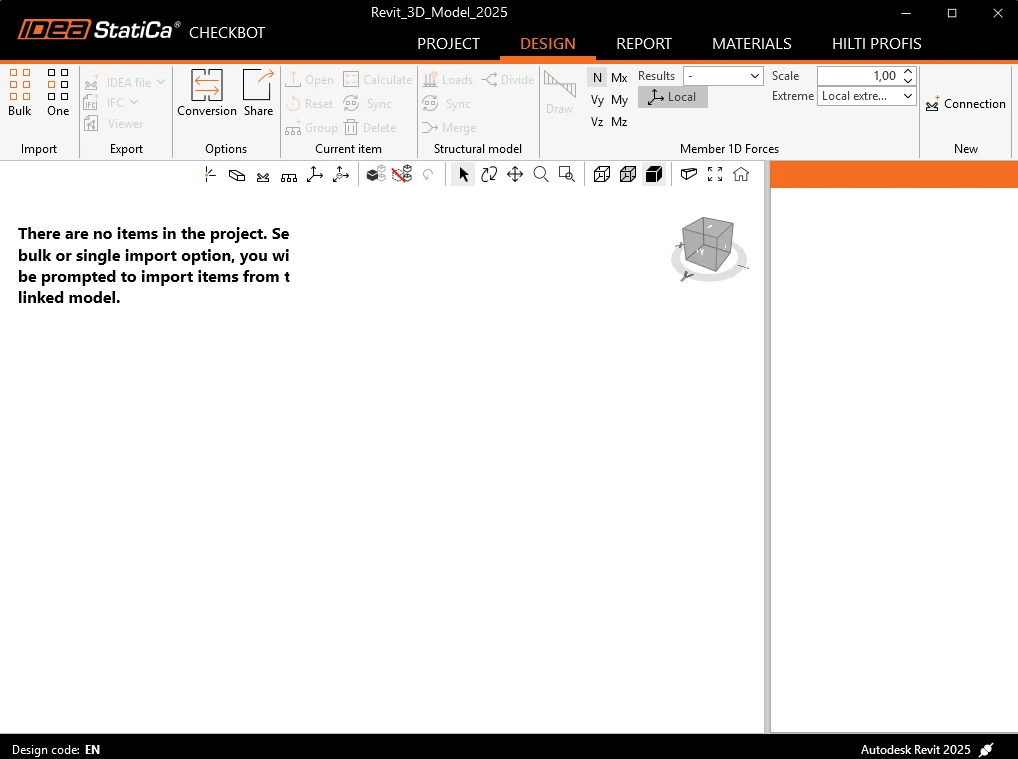Switch to solid view mode
The image size is (1018, 759).
pyautogui.click(x=654, y=175)
